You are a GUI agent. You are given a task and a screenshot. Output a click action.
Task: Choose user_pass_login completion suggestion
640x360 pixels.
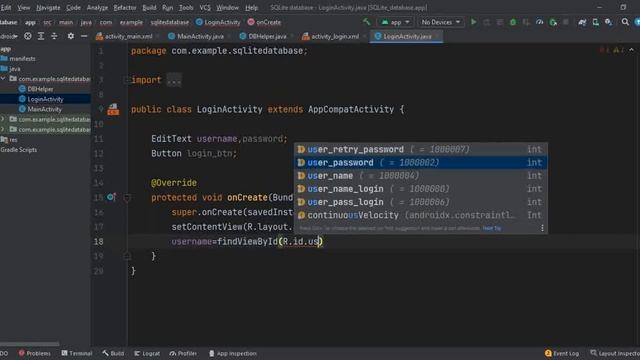tap(421, 202)
